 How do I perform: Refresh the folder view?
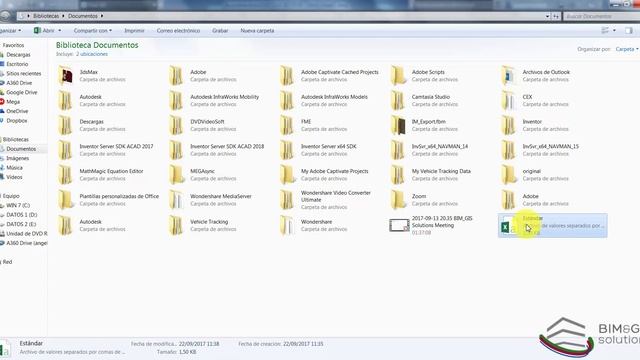coord(556,16)
